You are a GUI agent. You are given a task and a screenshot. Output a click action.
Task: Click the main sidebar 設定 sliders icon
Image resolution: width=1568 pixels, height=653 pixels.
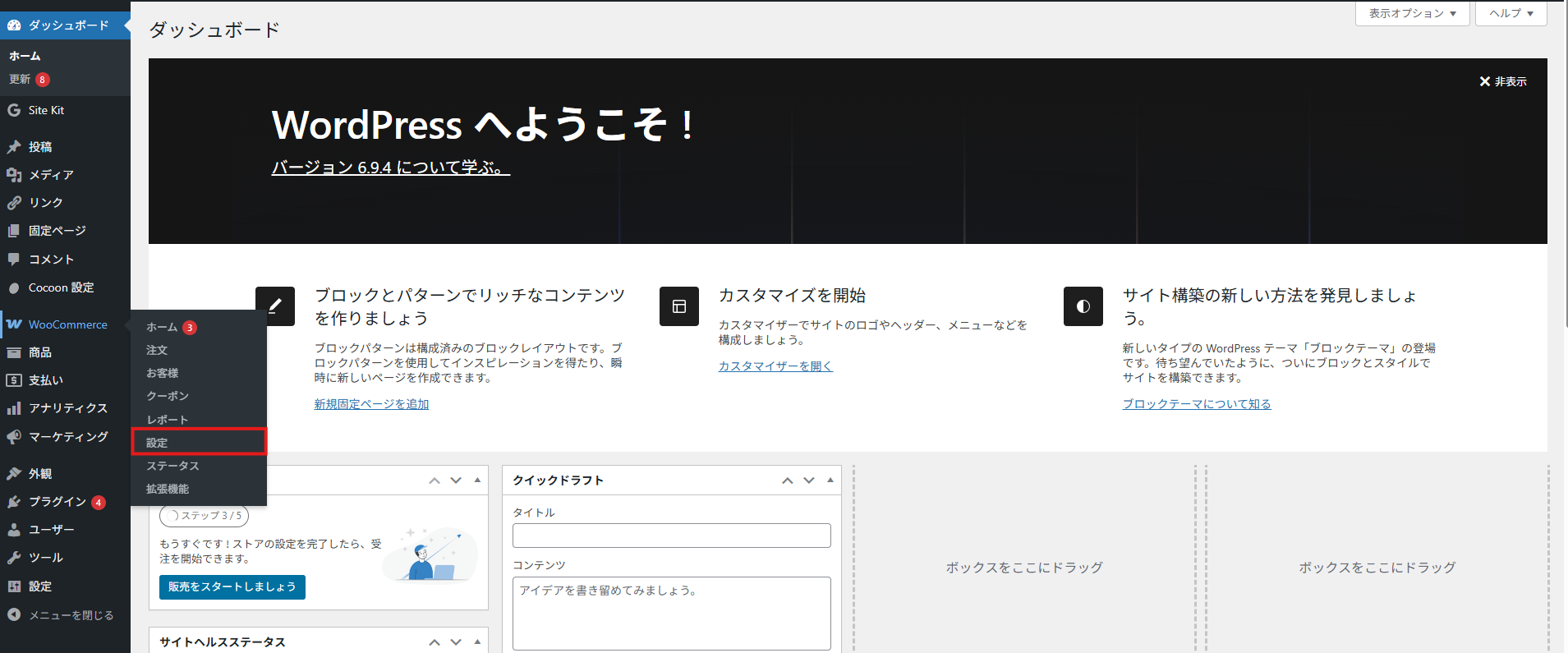tap(14, 586)
